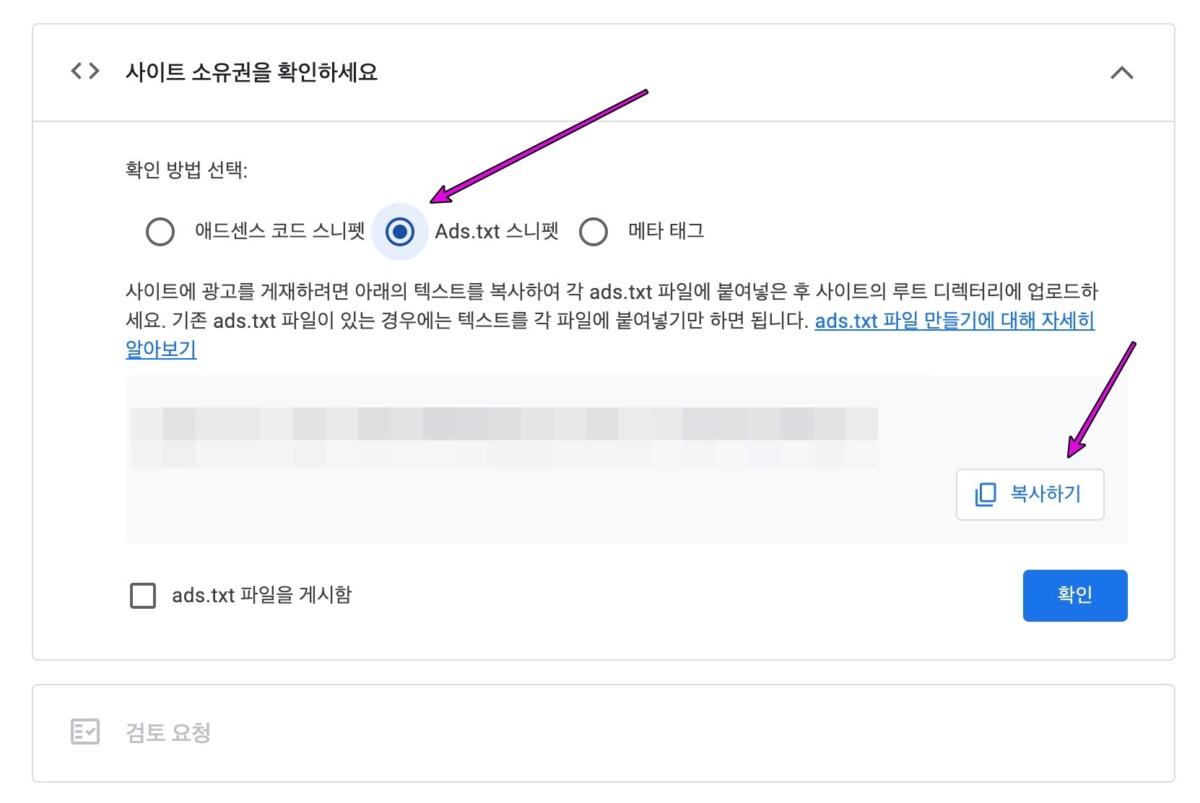The image size is (1200, 803).
Task: Click the blurred ads.txt snippet text
Action: tap(504, 437)
